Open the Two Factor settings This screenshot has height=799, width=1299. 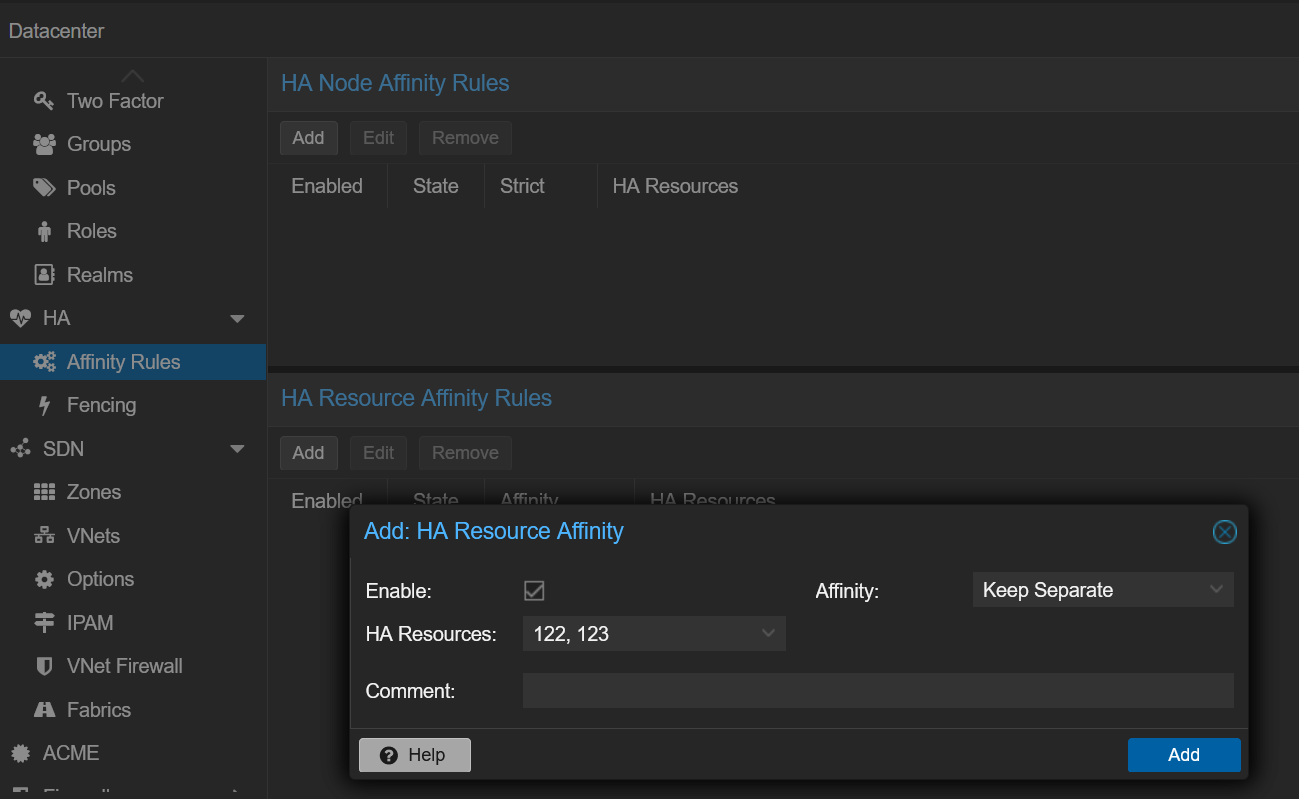[113, 100]
